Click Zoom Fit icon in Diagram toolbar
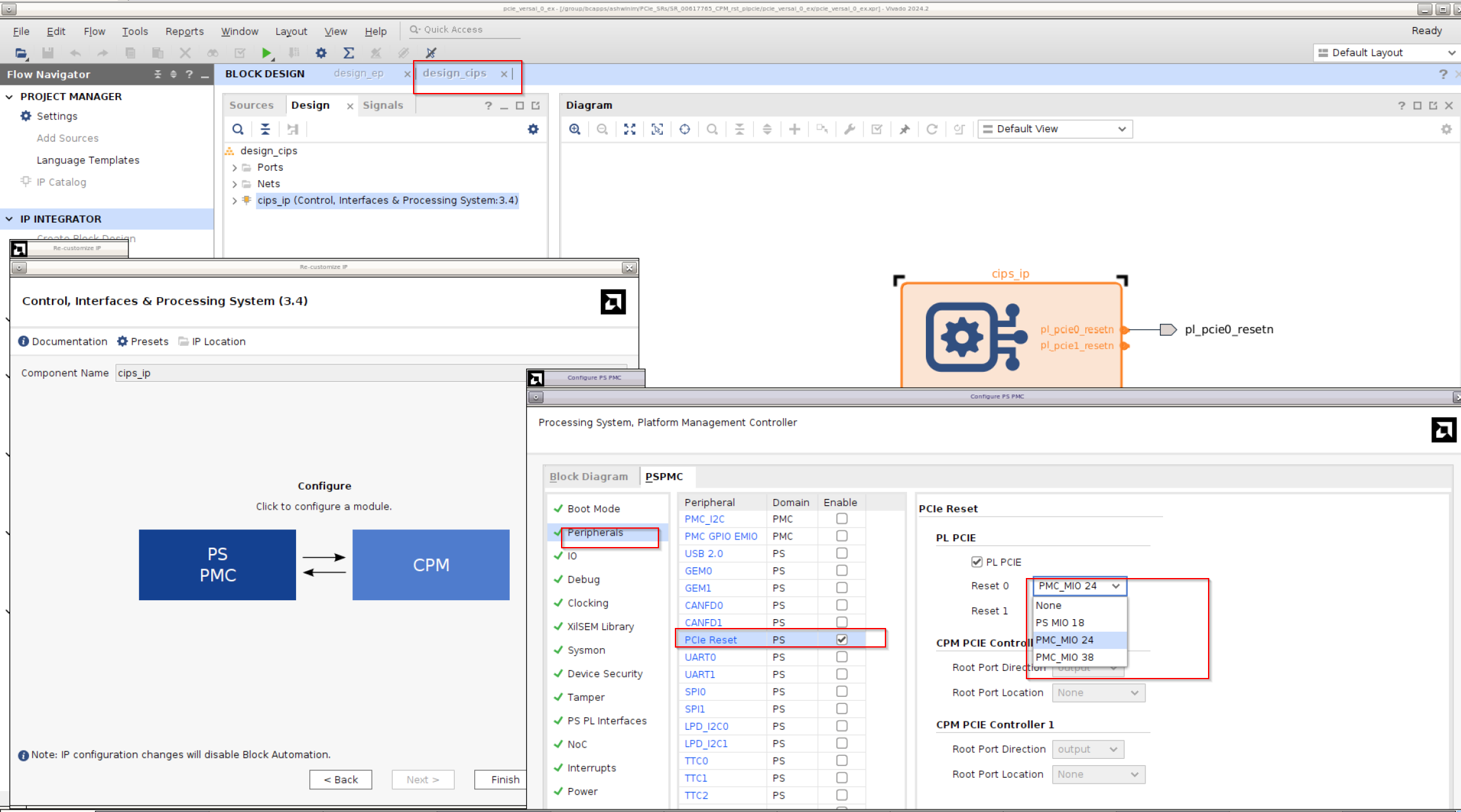The height and width of the screenshot is (812, 1461). coord(630,129)
